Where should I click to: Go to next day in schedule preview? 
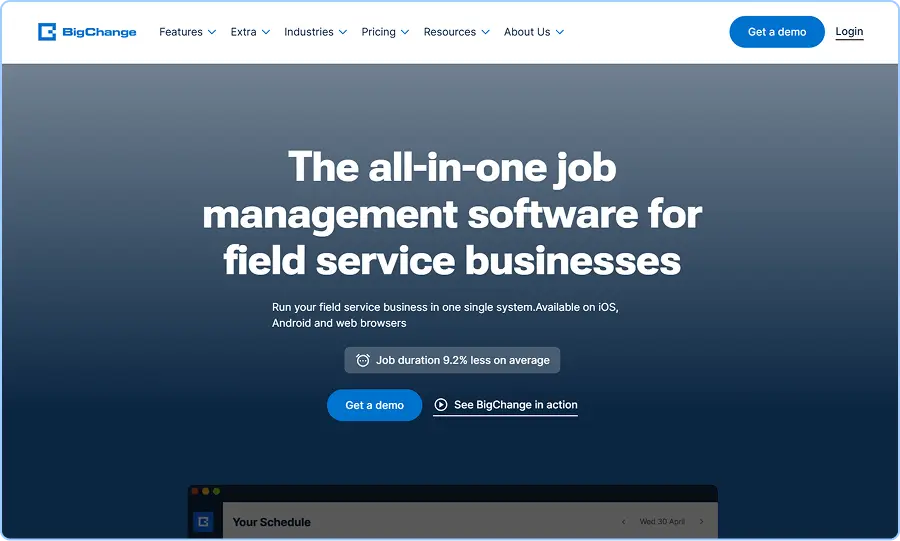click(701, 521)
